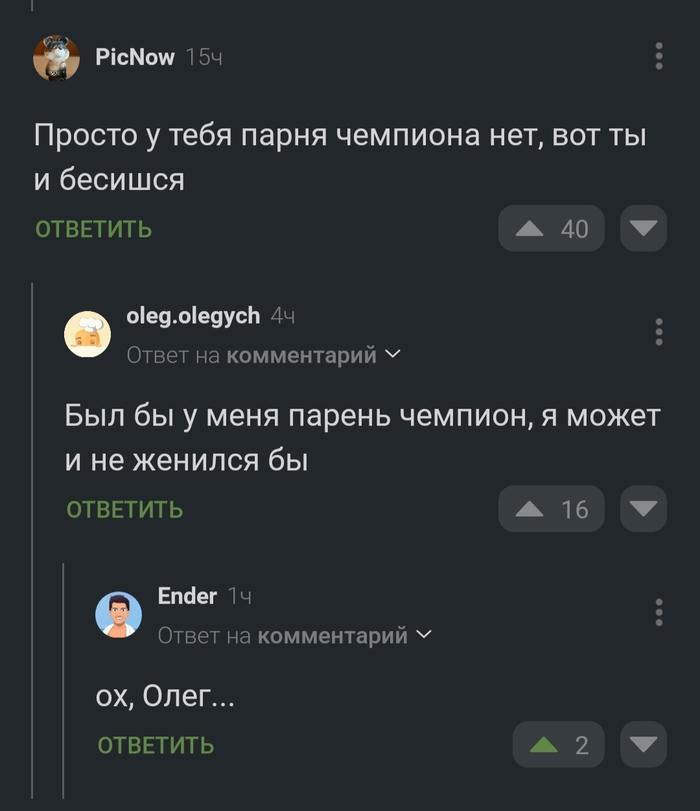
Task: Open oleg.olegych's avatar
Action: pyautogui.click(x=88, y=332)
